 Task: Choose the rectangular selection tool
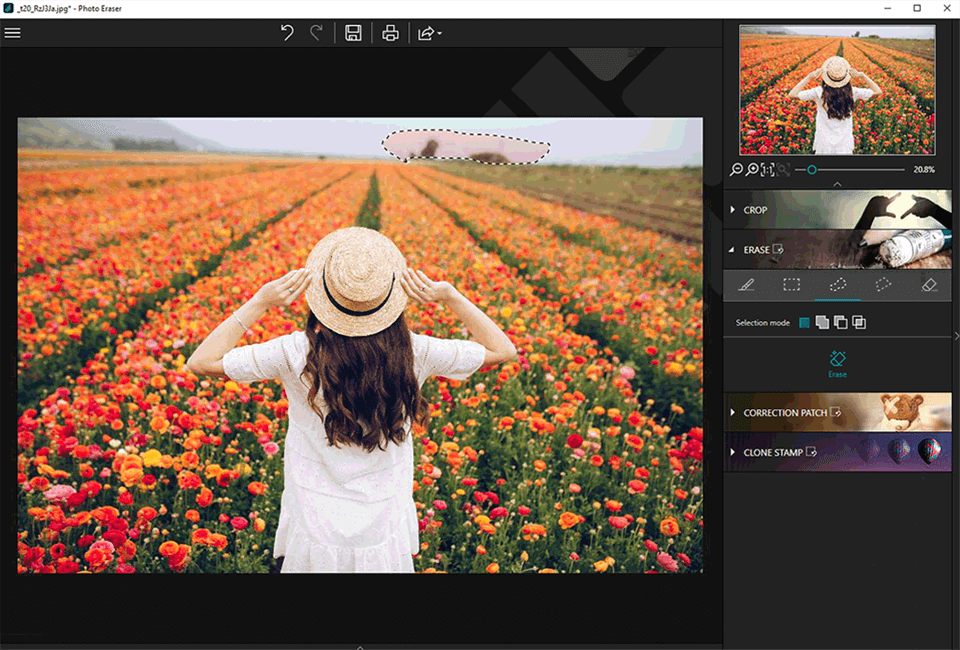tap(791, 285)
